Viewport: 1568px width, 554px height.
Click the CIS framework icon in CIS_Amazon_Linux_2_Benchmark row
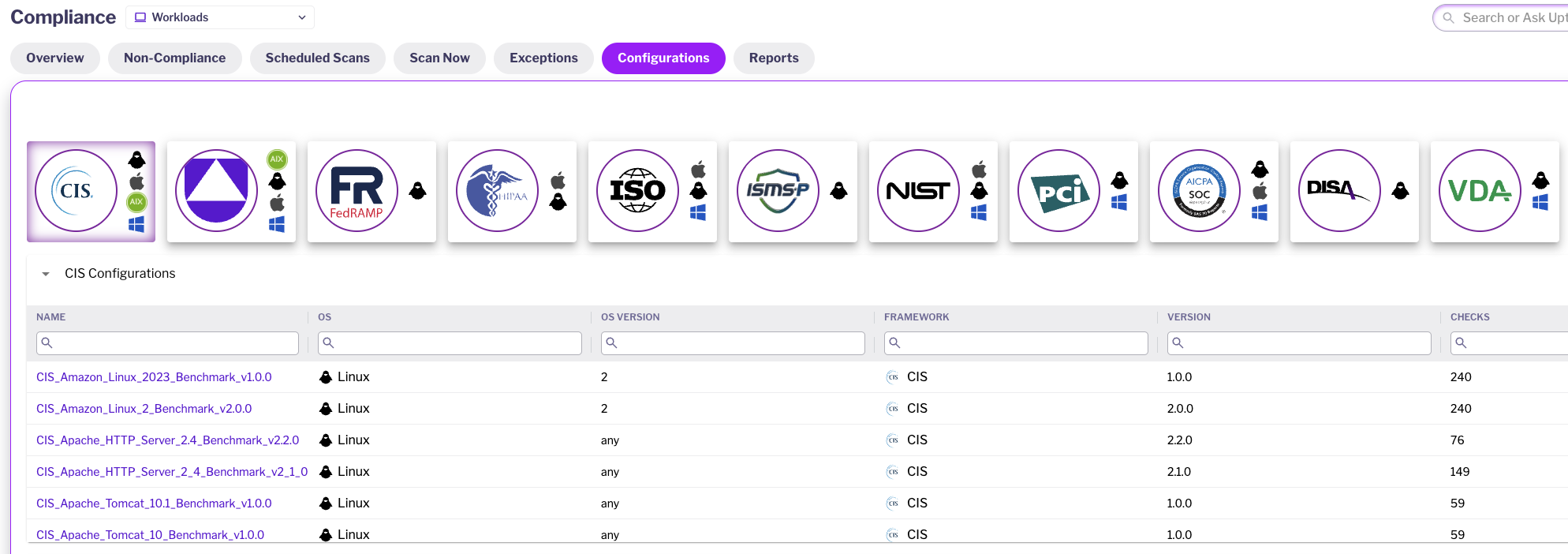[x=893, y=409]
